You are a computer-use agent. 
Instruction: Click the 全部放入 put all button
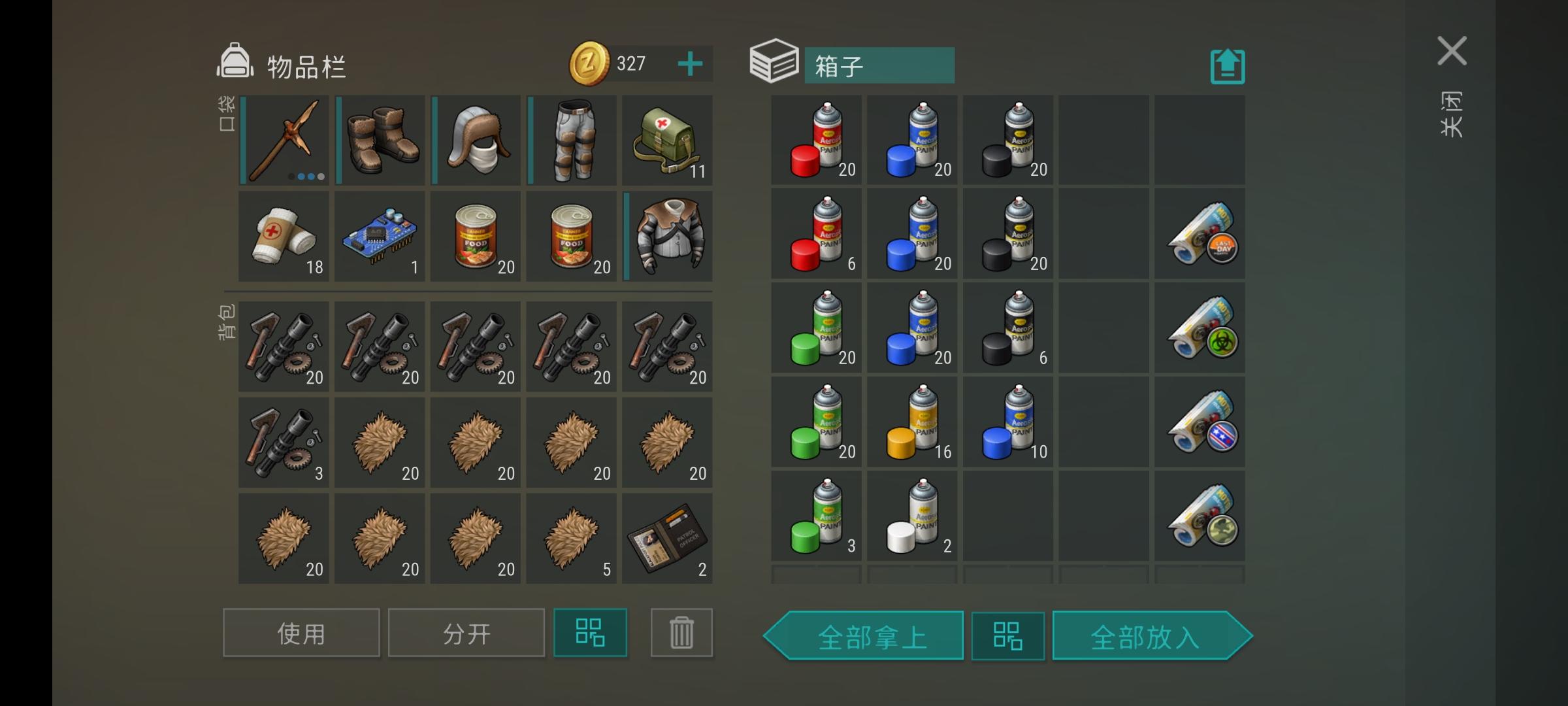tap(1152, 636)
